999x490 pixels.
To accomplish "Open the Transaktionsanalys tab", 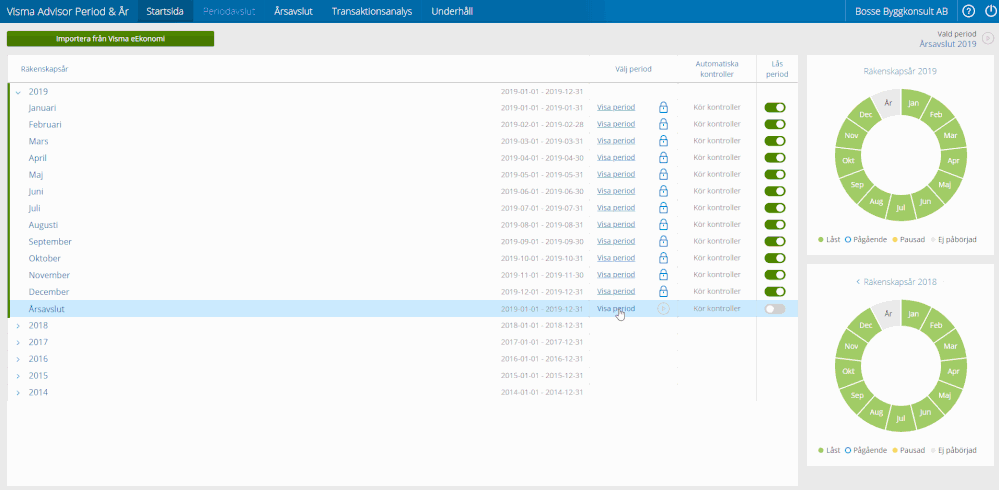I will click(374, 11).
